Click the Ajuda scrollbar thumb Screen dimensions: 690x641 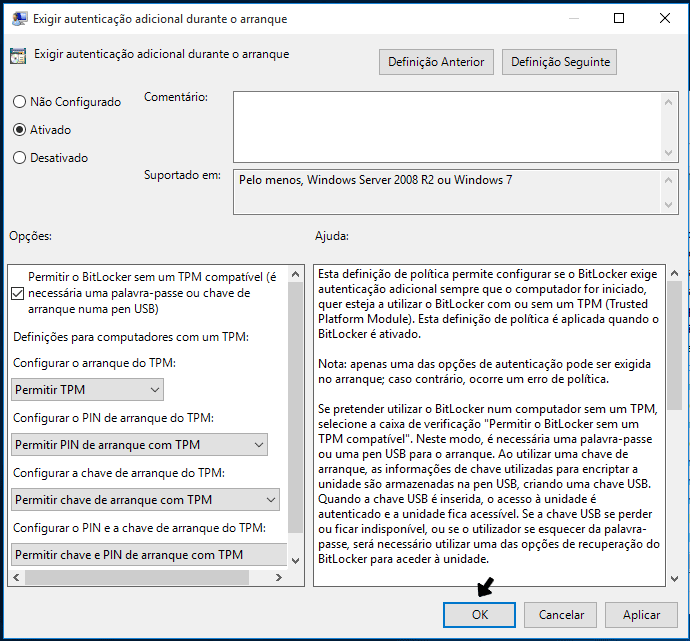pyautogui.click(x=674, y=346)
